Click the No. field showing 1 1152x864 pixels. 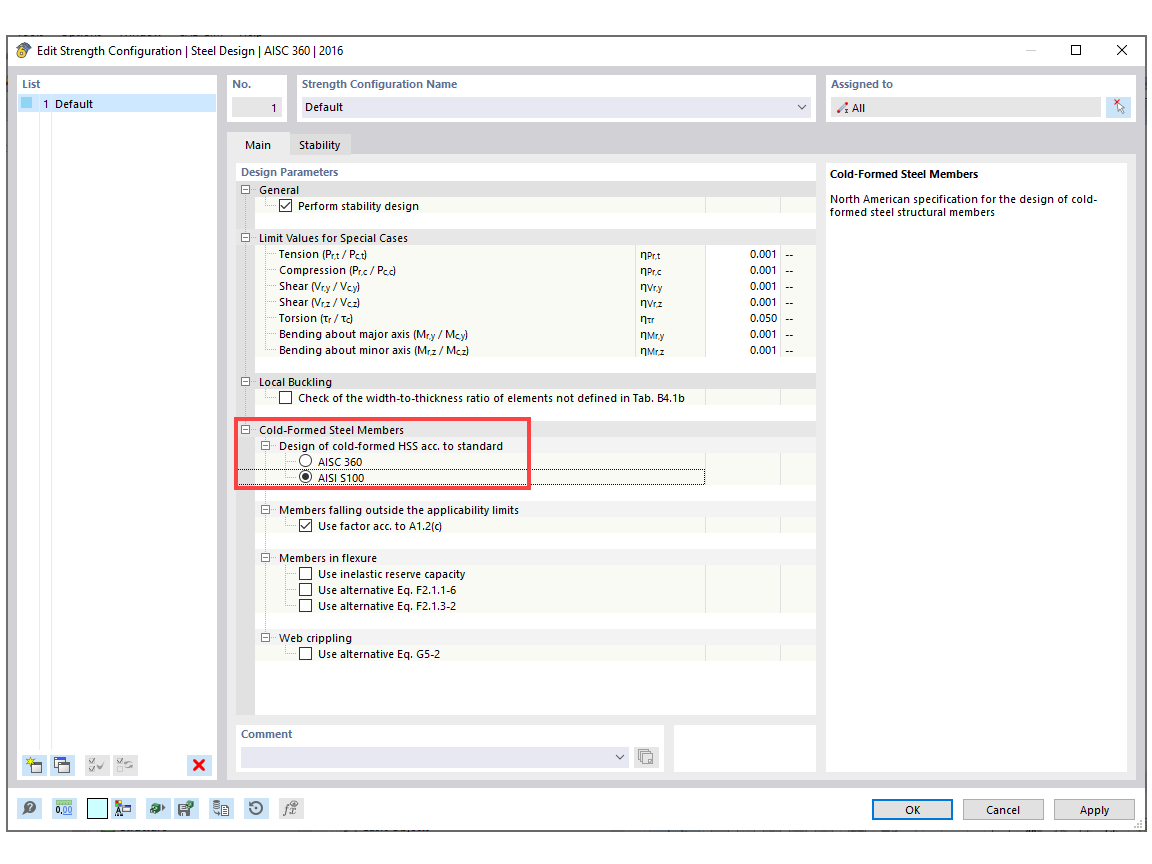(x=257, y=107)
